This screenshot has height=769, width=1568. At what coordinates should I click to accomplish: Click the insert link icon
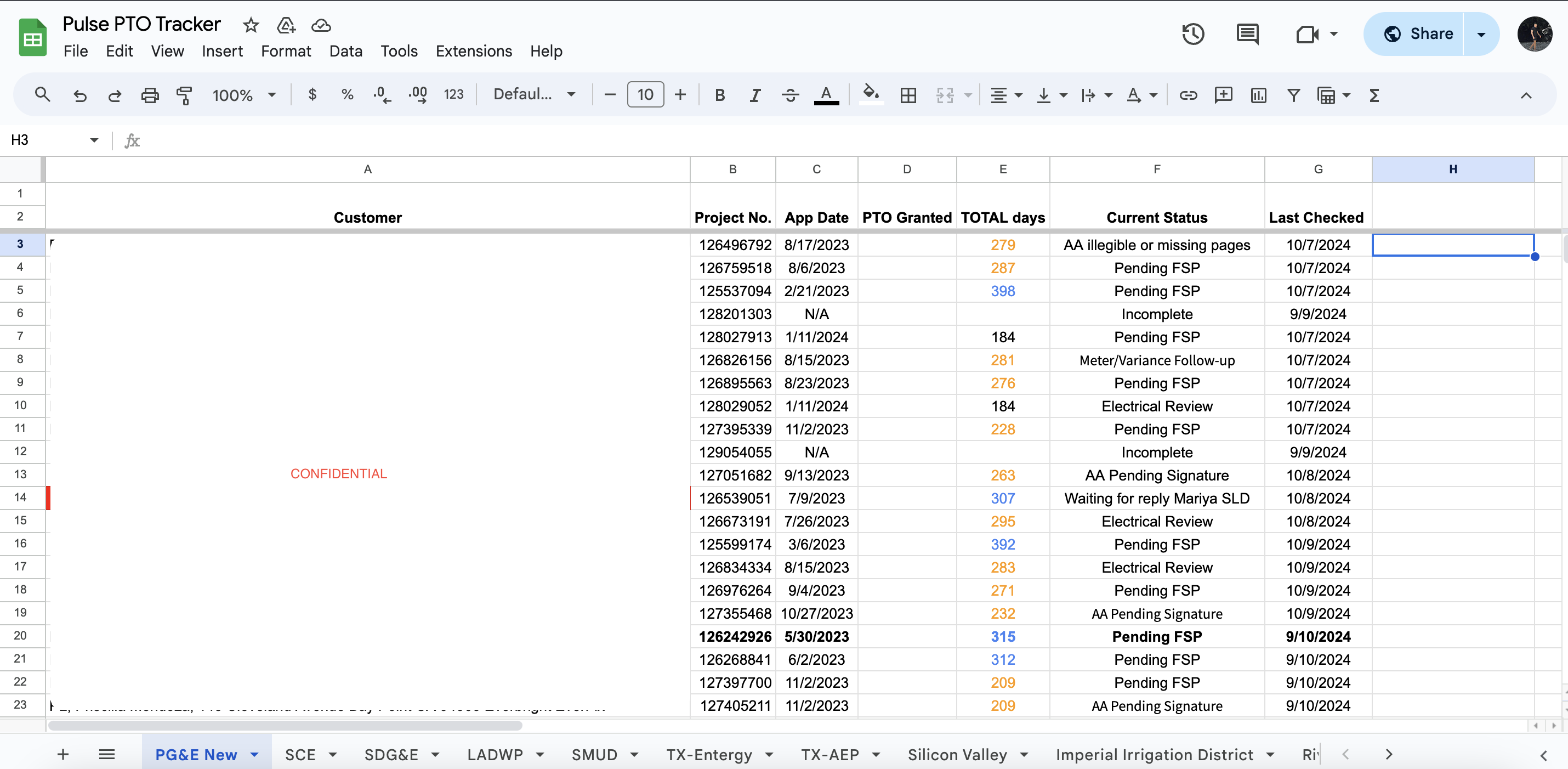pos(1188,94)
